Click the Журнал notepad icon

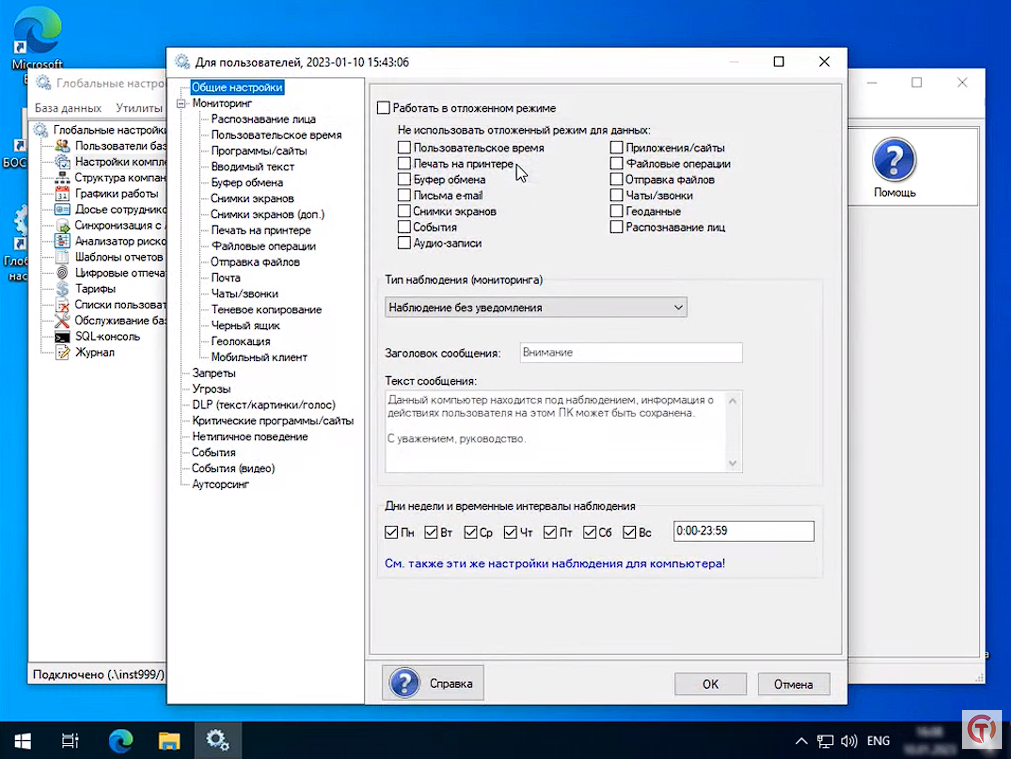click(x=63, y=352)
